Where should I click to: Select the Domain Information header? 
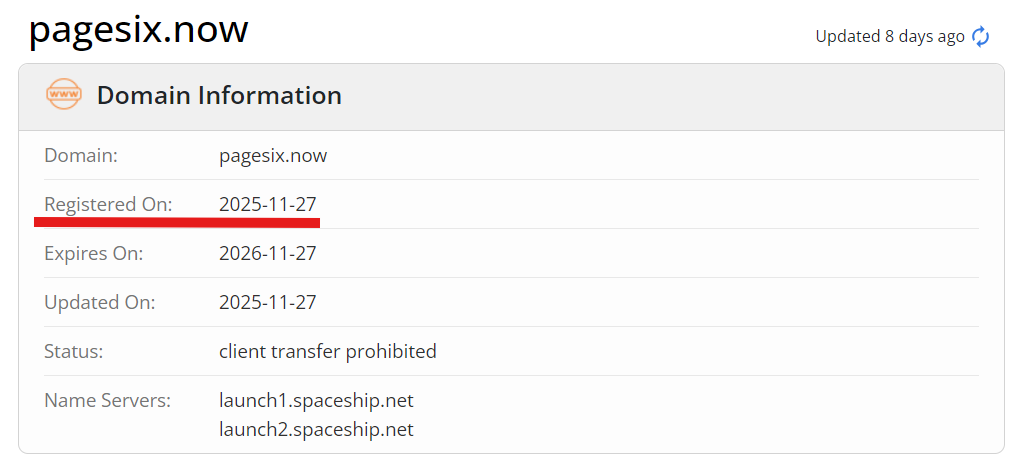click(x=219, y=96)
